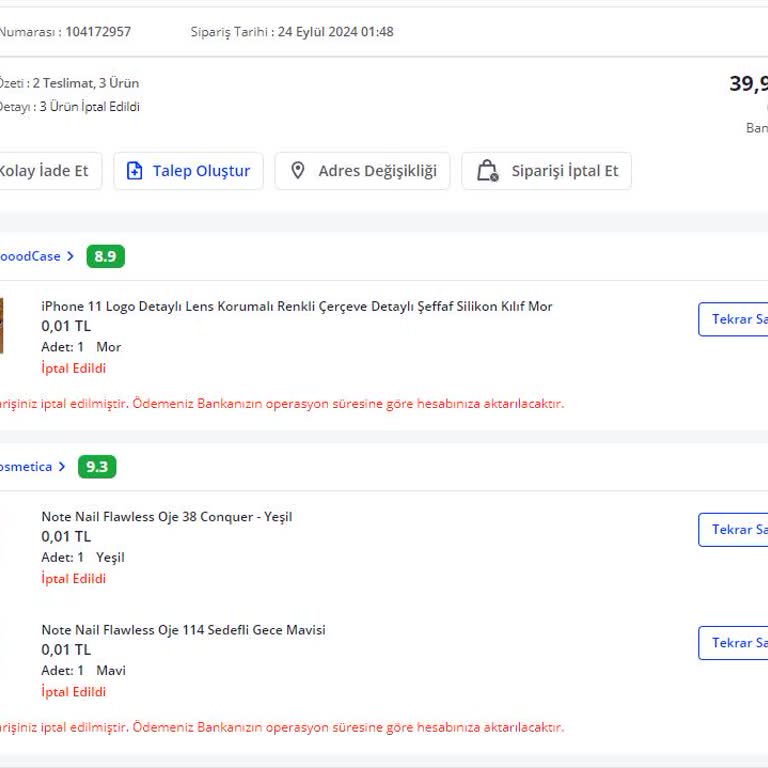Open the Cosmetica seller link
The width and height of the screenshot is (768, 768).
click(26, 466)
